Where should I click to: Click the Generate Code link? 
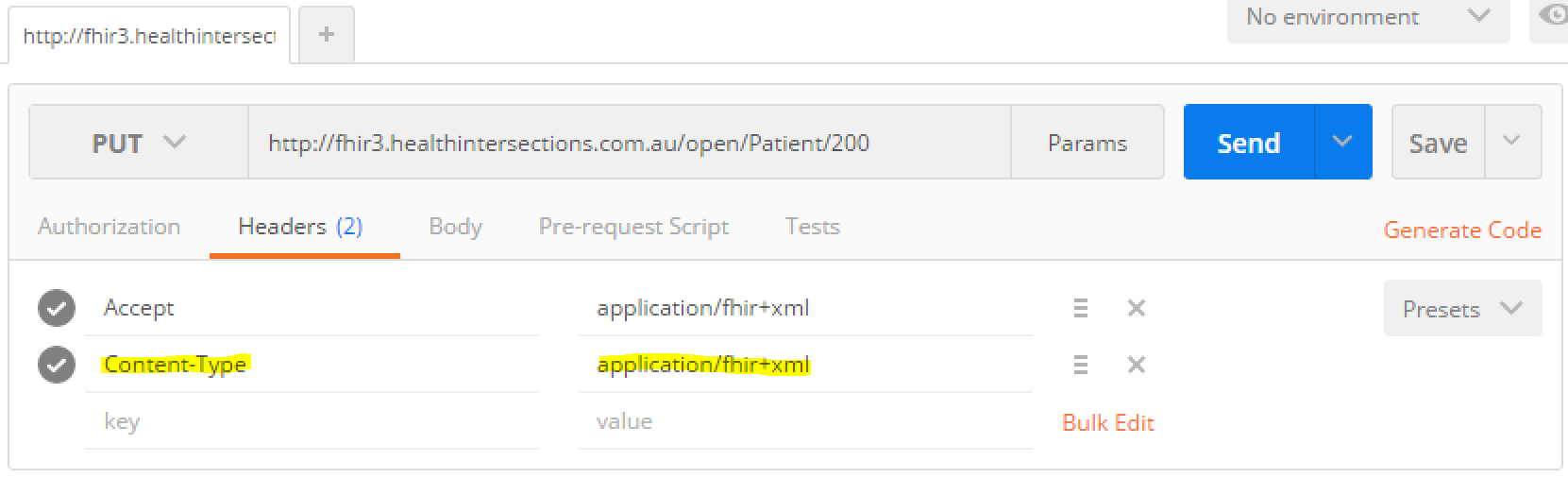coord(1461,230)
